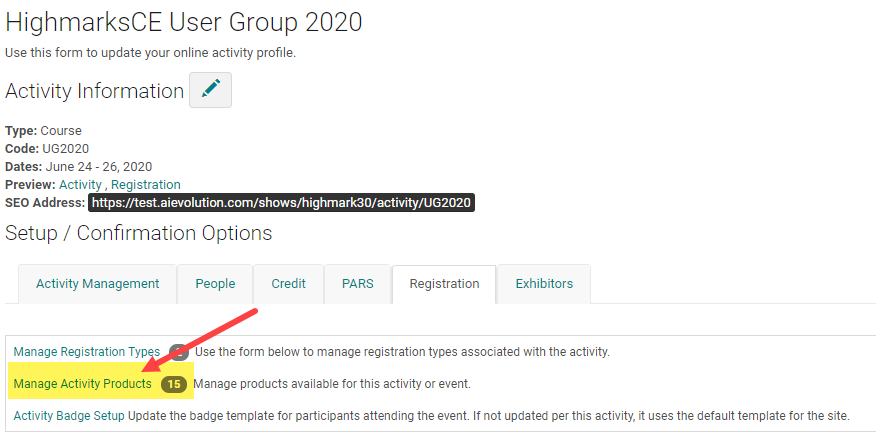Click the Activity Information heading
The width and height of the screenshot is (876, 443).
pyautogui.click(x=94, y=91)
